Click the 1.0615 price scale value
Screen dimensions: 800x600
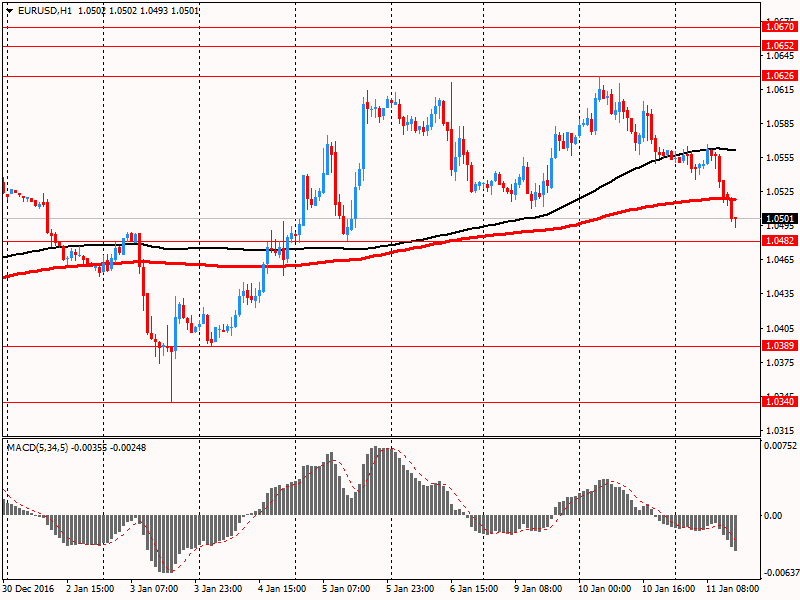(x=781, y=89)
